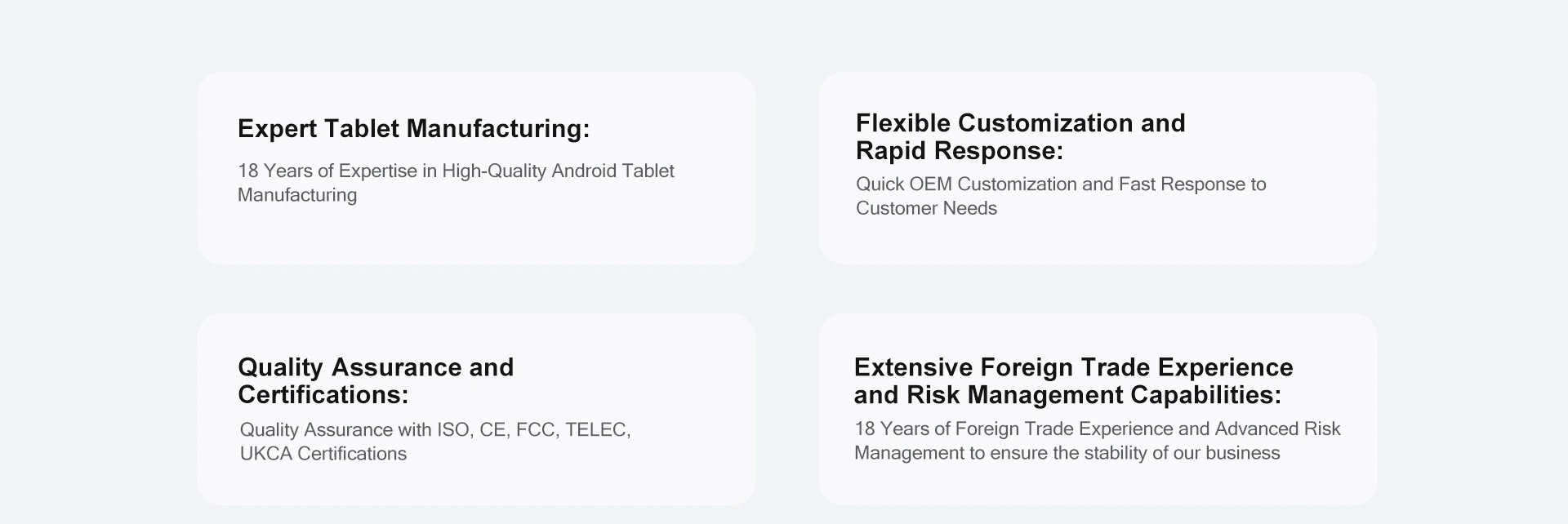Image resolution: width=1568 pixels, height=524 pixels.
Task: Click the 'Expert Tablet Manufacturing:' heading
Action: [x=413, y=129]
